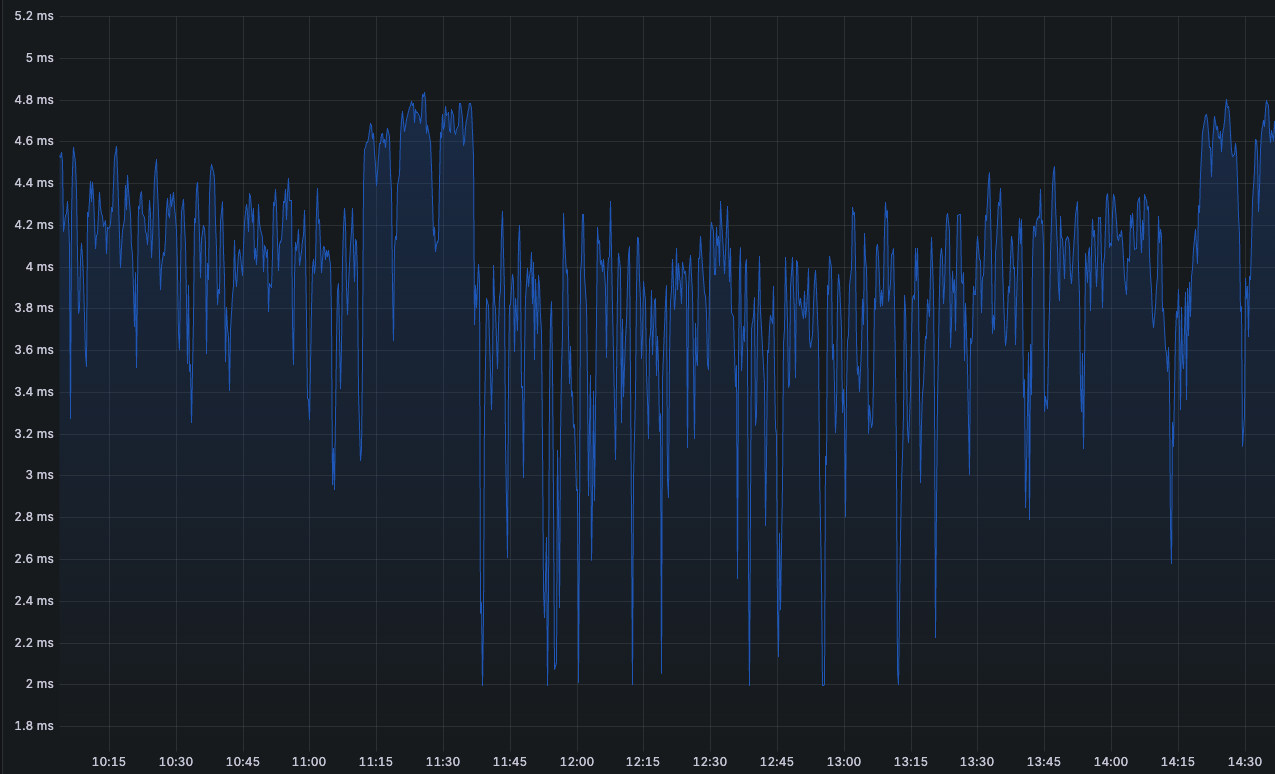Viewport: 1275px width, 774px height.
Task: Select the 14:30 time axis label
Action: [x=1245, y=762]
